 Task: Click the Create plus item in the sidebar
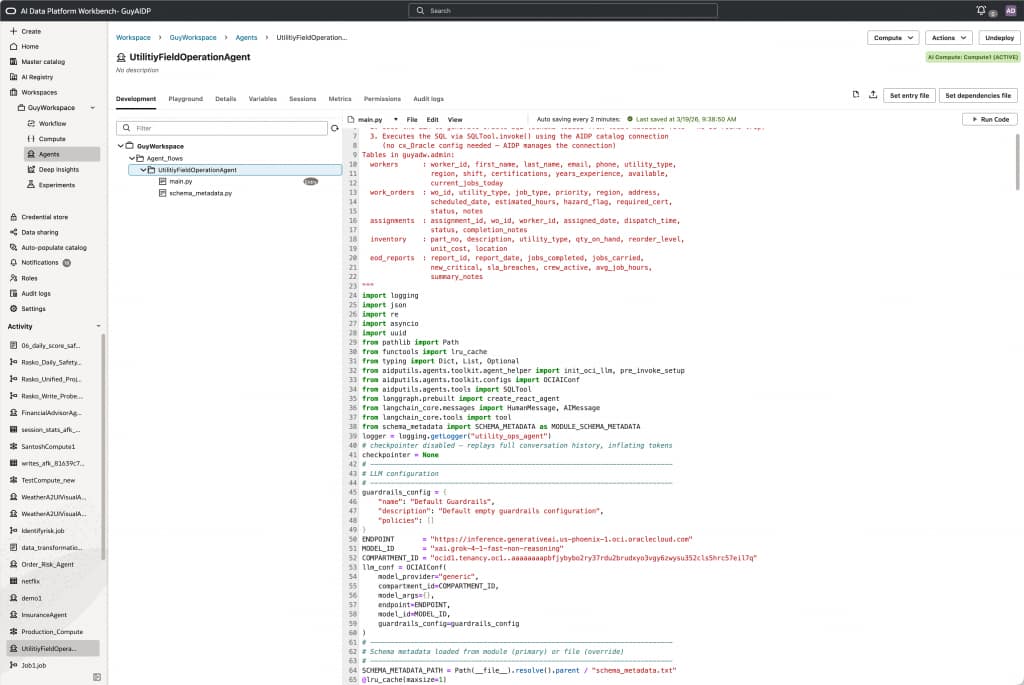click(25, 31)
